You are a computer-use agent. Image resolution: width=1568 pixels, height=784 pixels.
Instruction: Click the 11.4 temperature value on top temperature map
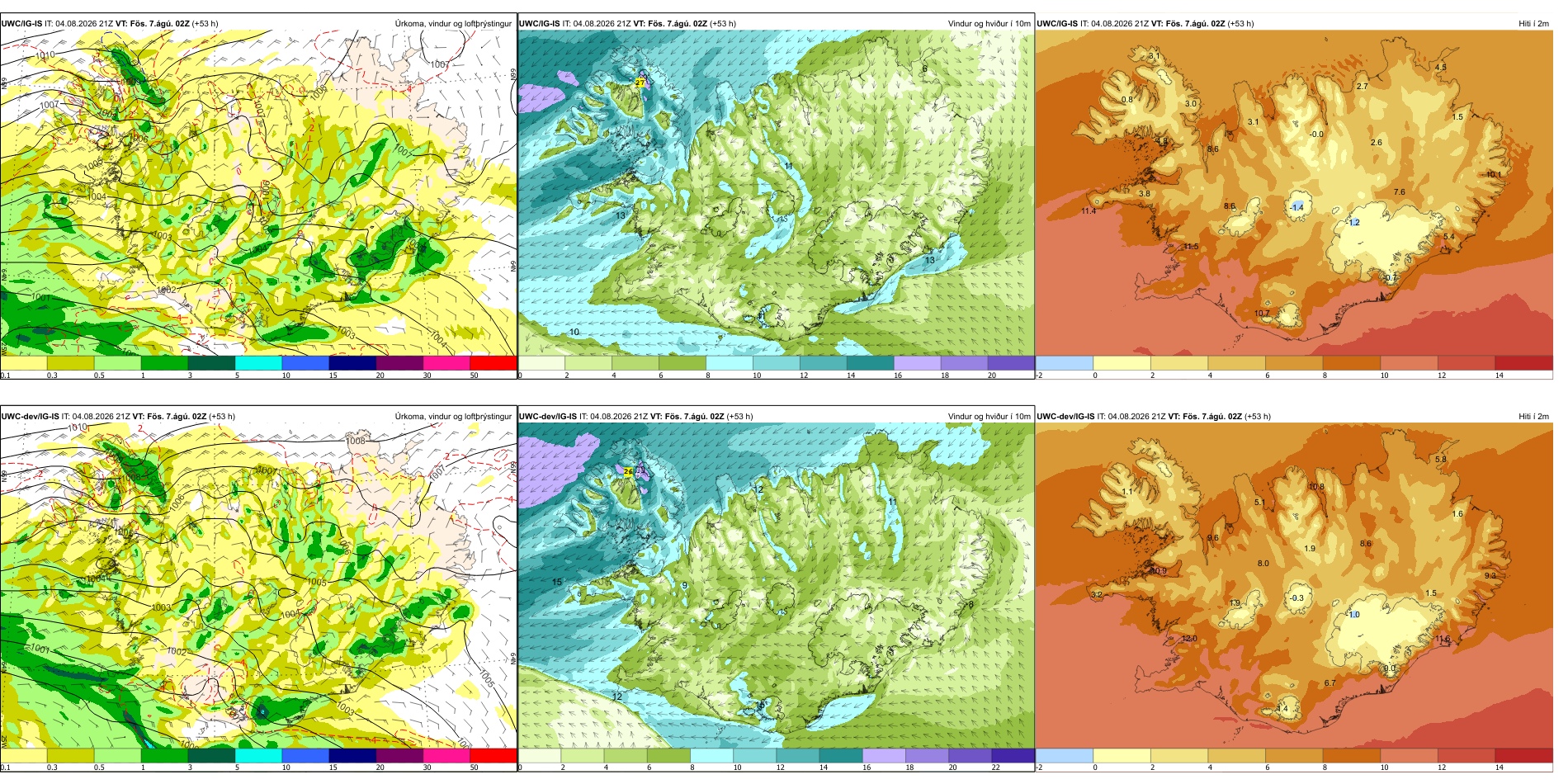[1089, 211]
